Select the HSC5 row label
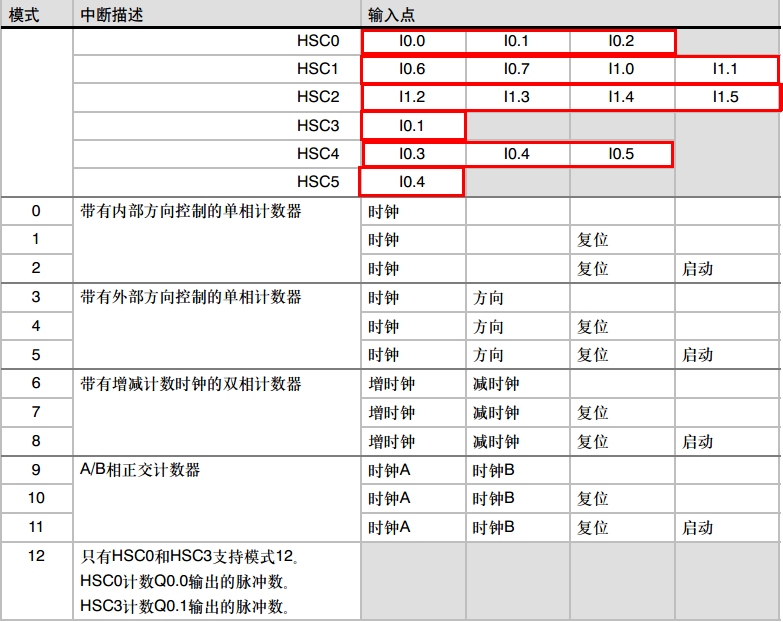 click(318, 181)
